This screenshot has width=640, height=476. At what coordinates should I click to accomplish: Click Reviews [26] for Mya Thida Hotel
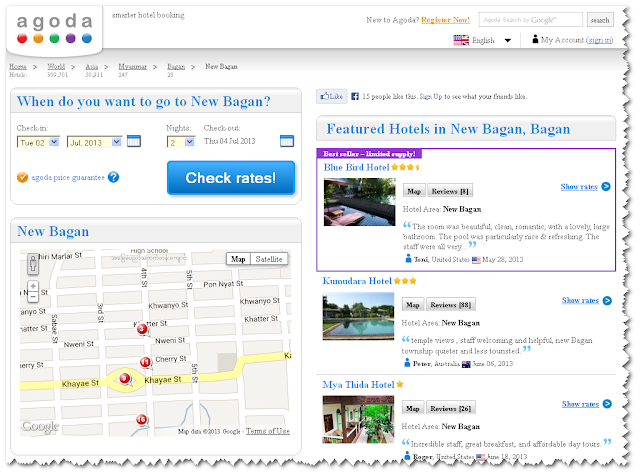coord(451,408)
